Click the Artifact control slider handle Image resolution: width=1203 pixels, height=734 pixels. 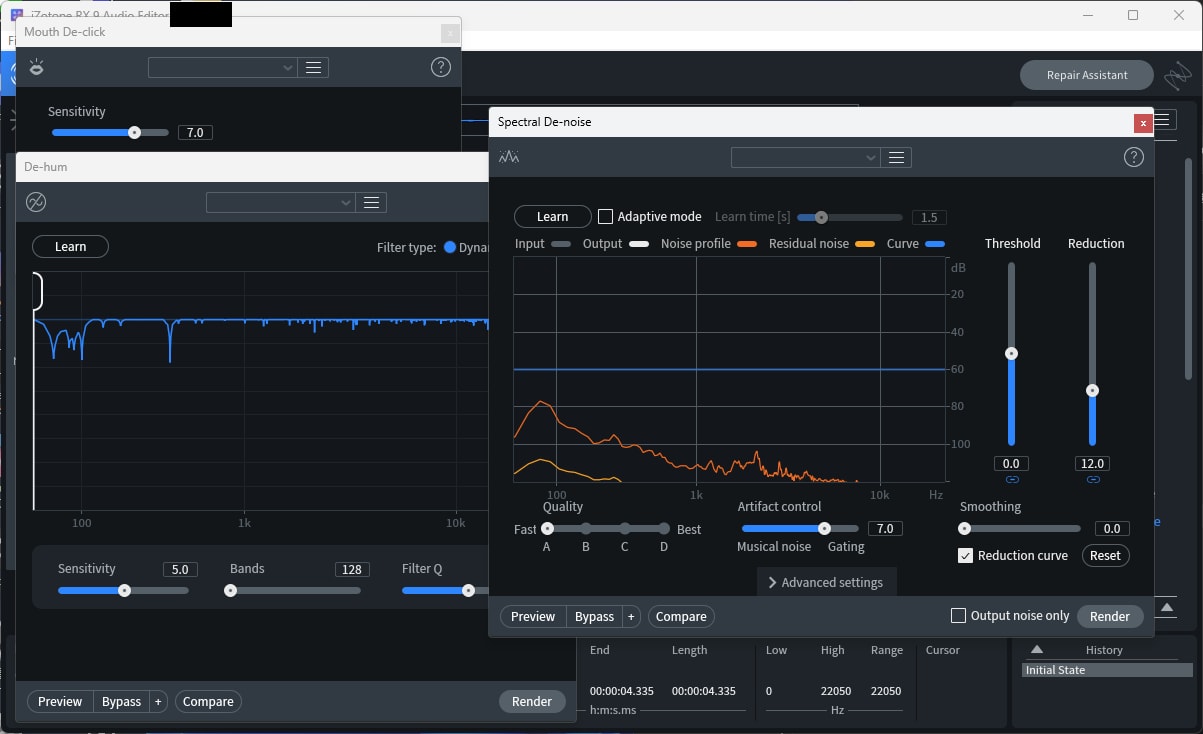[824, 528]
